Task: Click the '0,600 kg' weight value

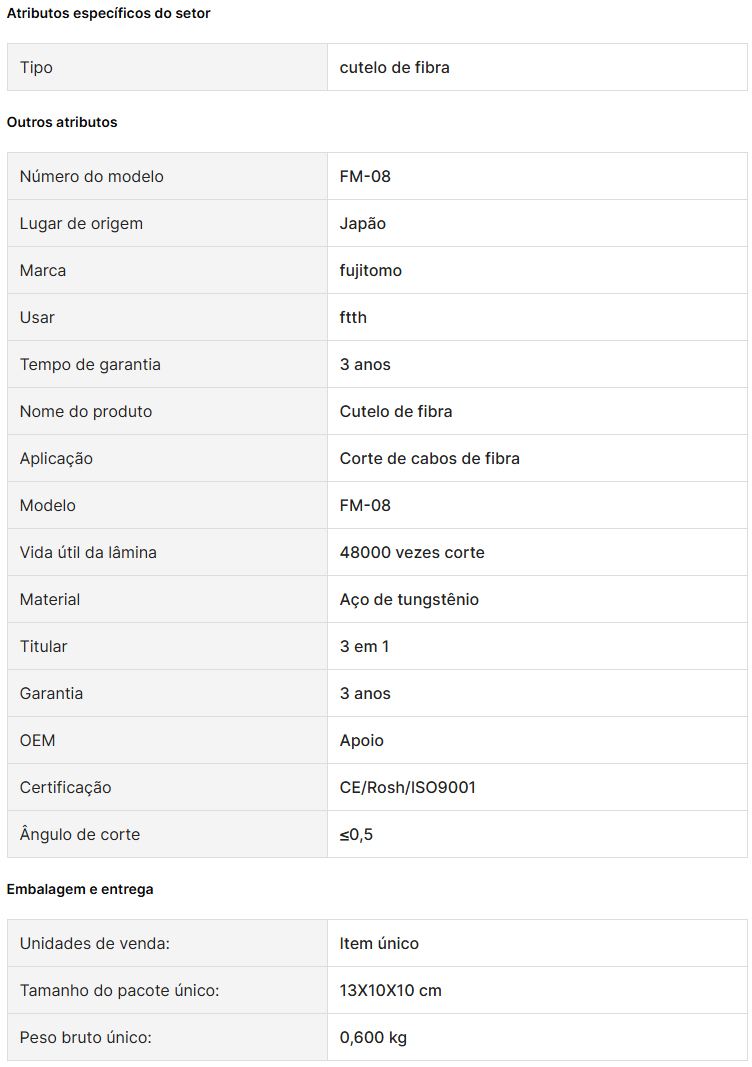Action: (x=373, y=1037)
